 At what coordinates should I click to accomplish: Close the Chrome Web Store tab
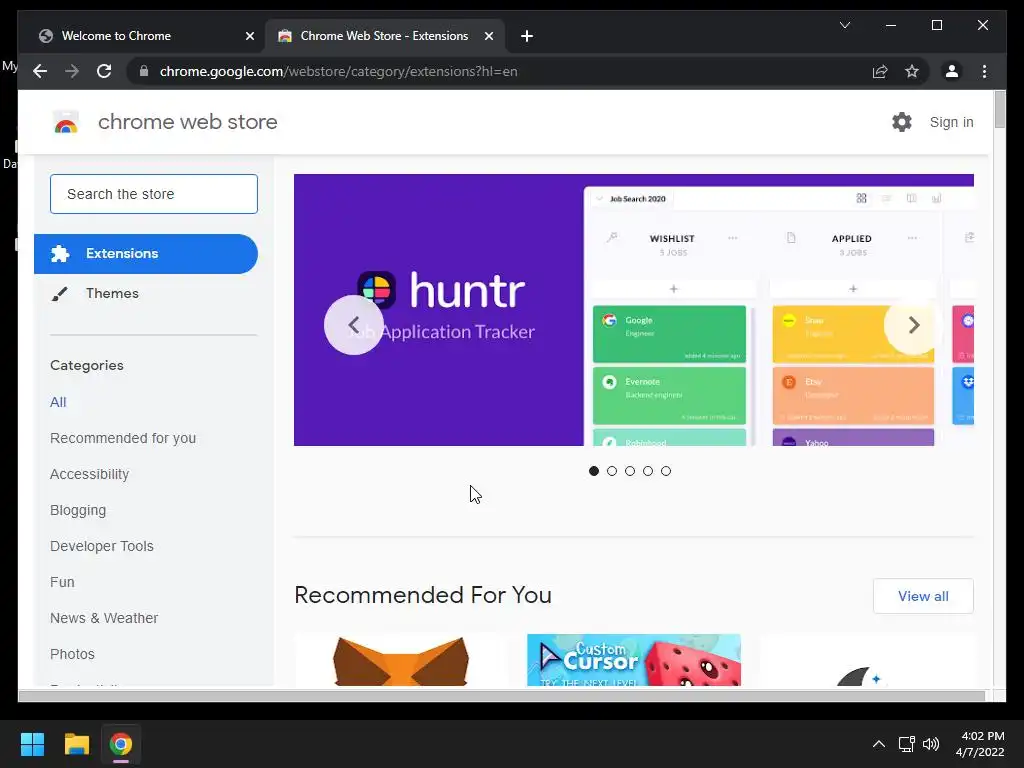coord(488,36)
